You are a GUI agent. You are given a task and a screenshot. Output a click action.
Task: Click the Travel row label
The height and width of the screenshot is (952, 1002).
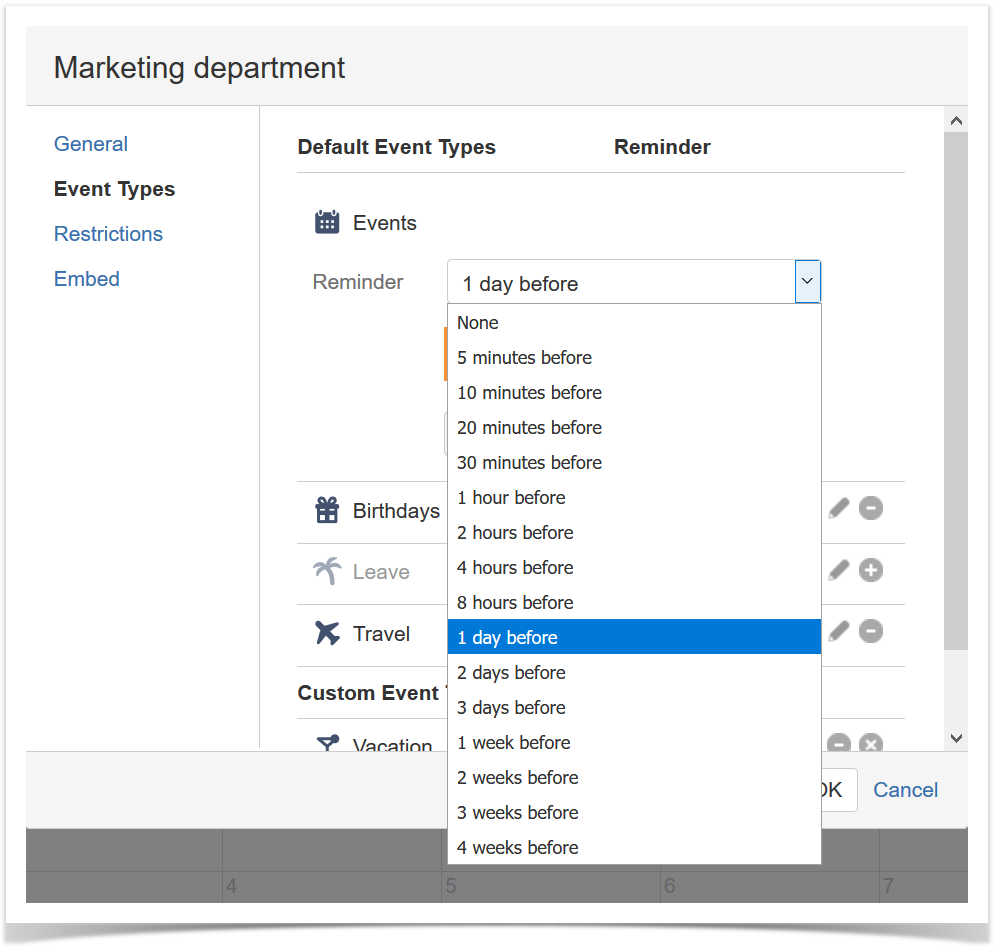pos(382,634)
